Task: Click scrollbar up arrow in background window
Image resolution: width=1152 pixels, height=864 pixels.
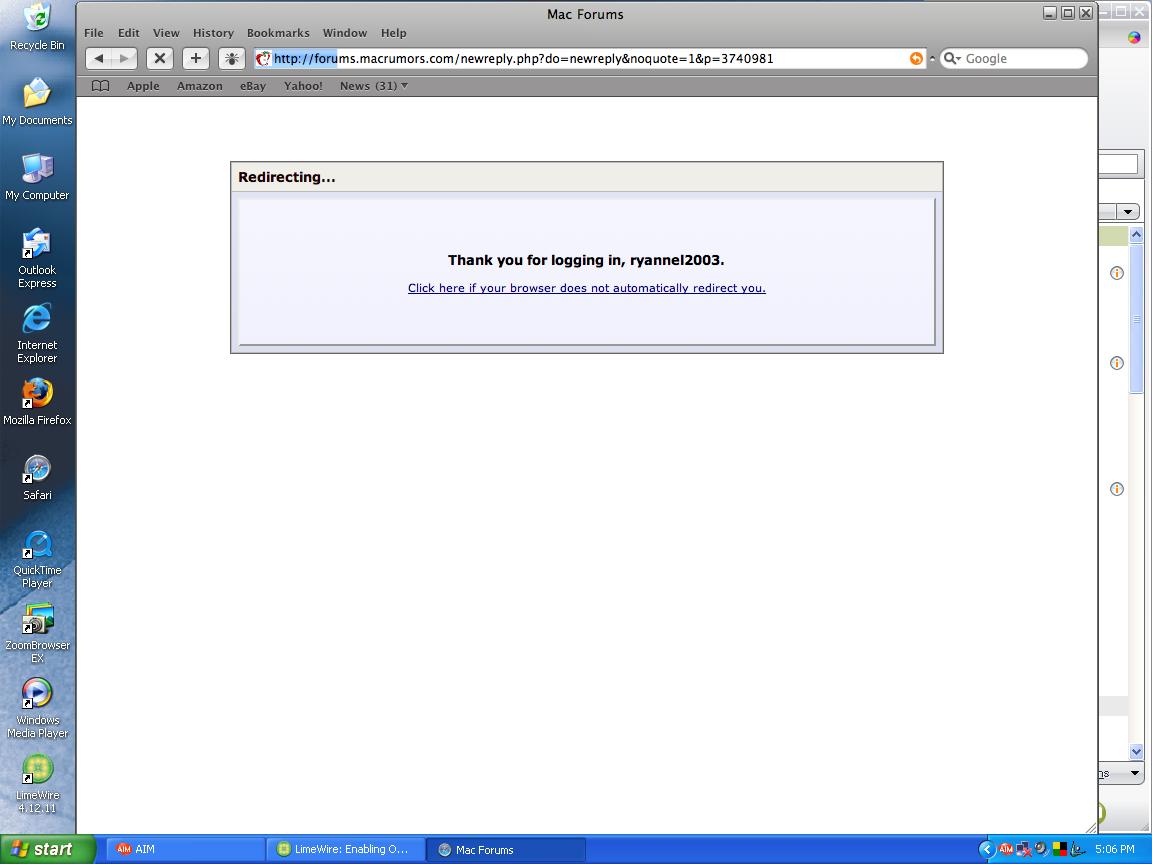Action: pos(1137,235)
